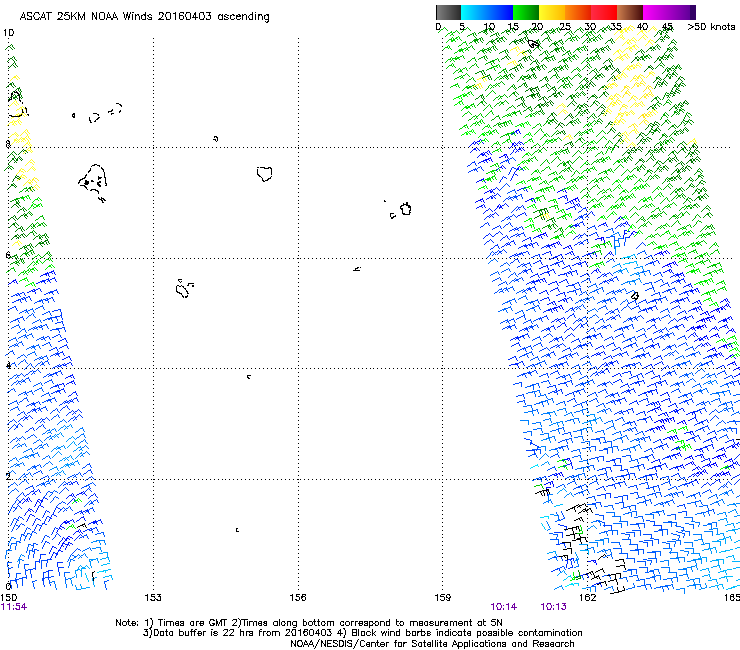Click the island outline near 158E 7N
Screen dimensions: 740x650
pyautogui.click(x=405, y=209)
